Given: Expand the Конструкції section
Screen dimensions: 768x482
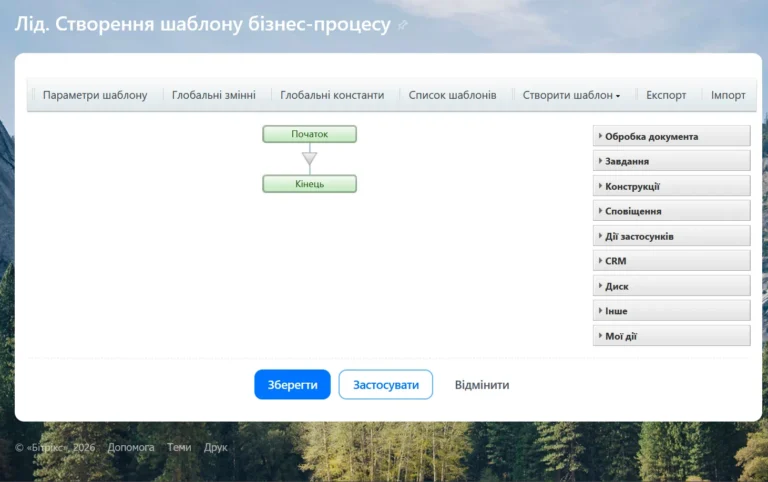Looking at the screenshot, I should point(672,186).
